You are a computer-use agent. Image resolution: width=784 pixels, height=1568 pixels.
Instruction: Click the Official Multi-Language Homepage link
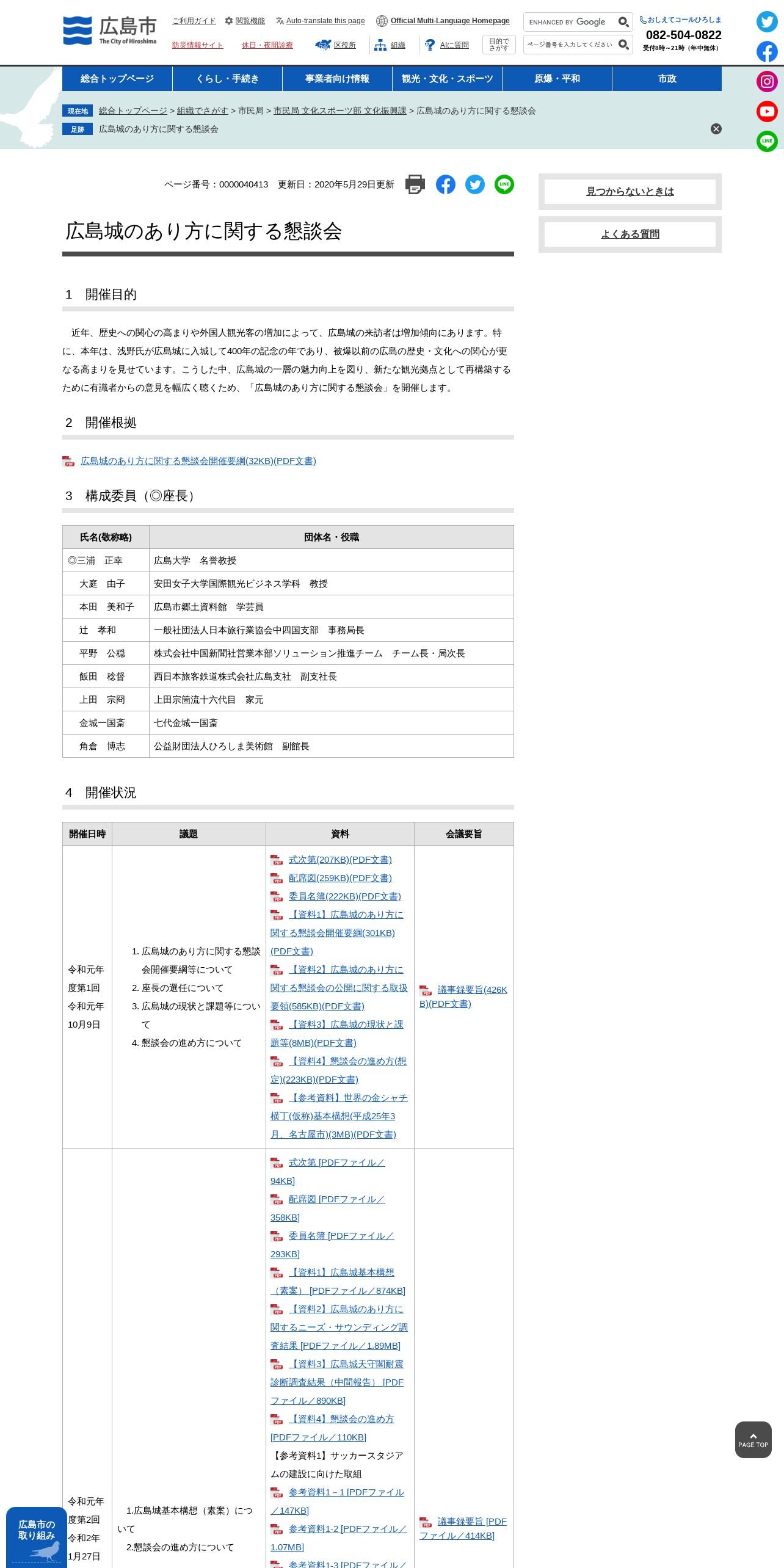(450, 21)
